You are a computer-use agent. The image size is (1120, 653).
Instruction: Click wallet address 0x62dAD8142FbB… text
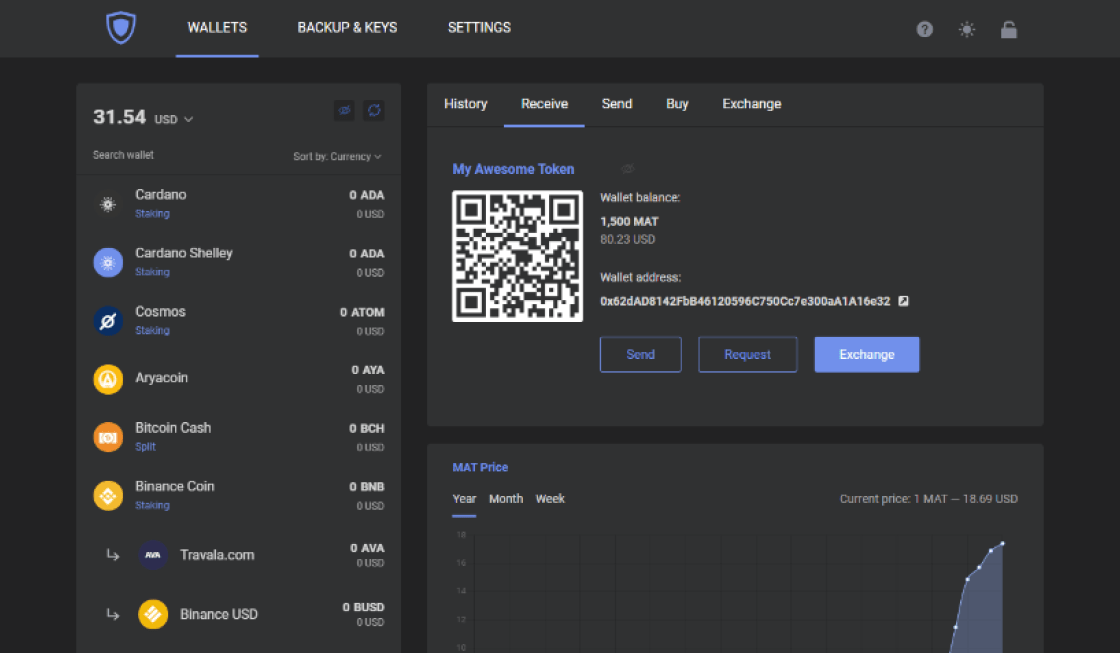(745, 301)
